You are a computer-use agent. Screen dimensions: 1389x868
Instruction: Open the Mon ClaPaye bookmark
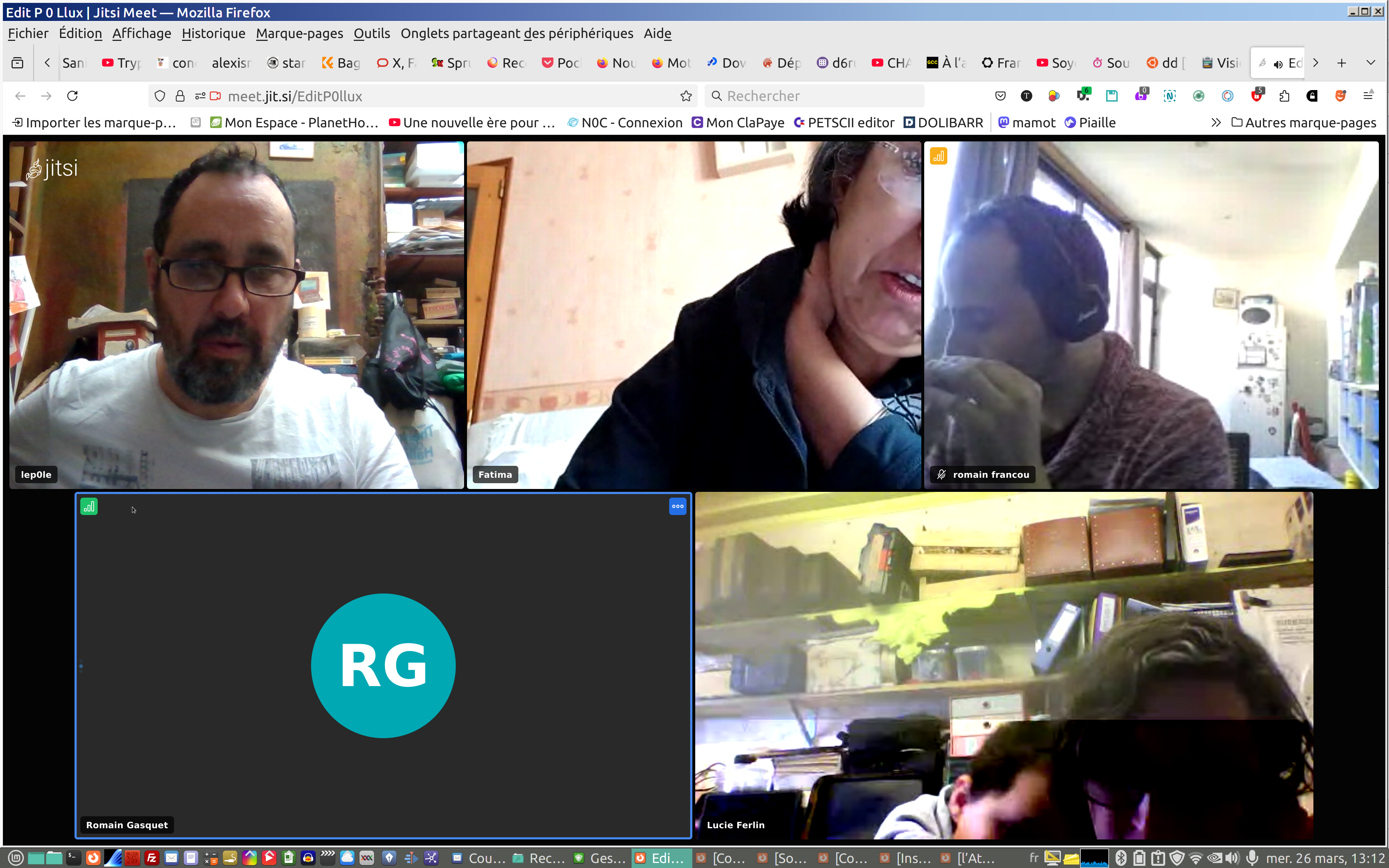click(738, 122)
